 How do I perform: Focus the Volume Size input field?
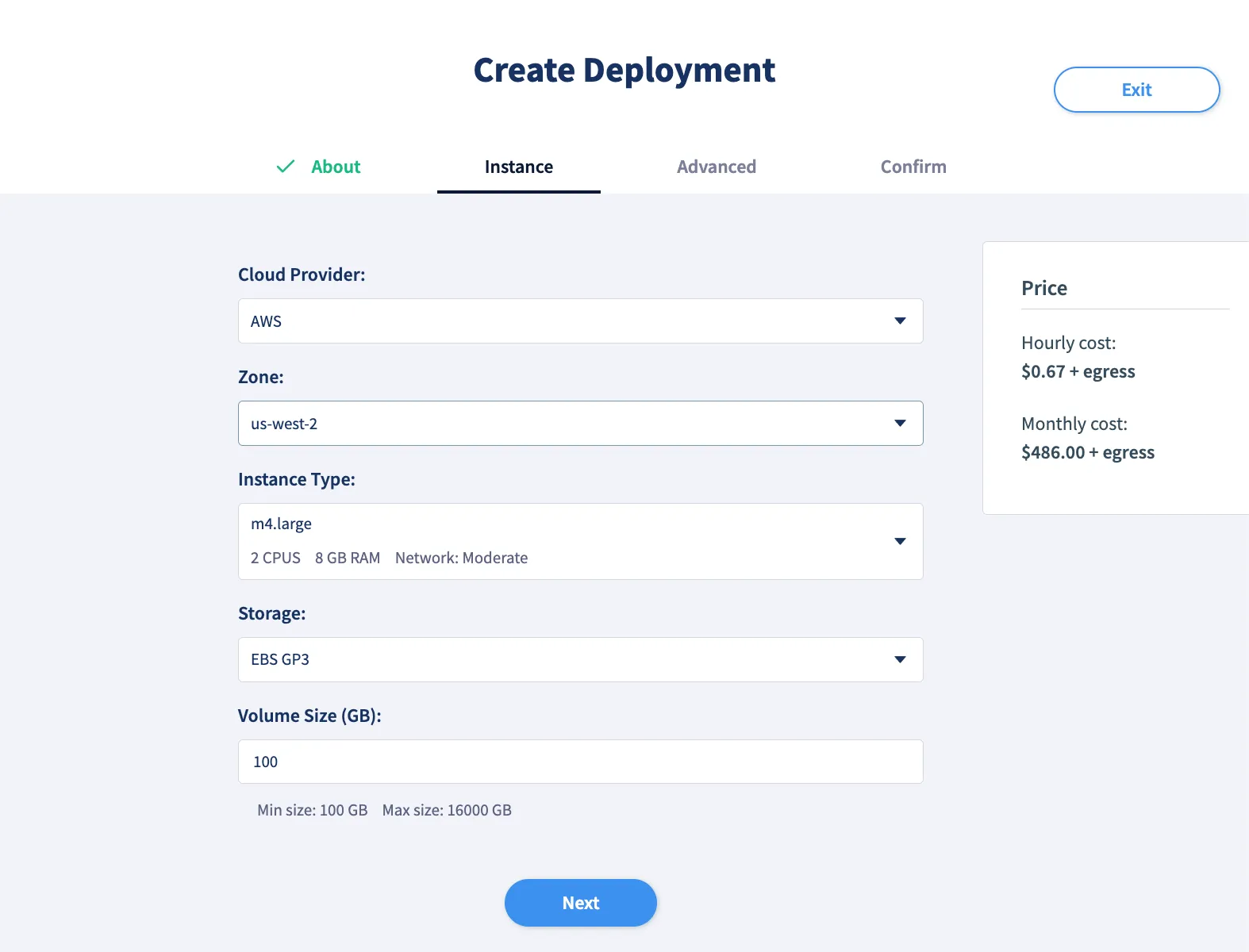(x=579, y=762)
